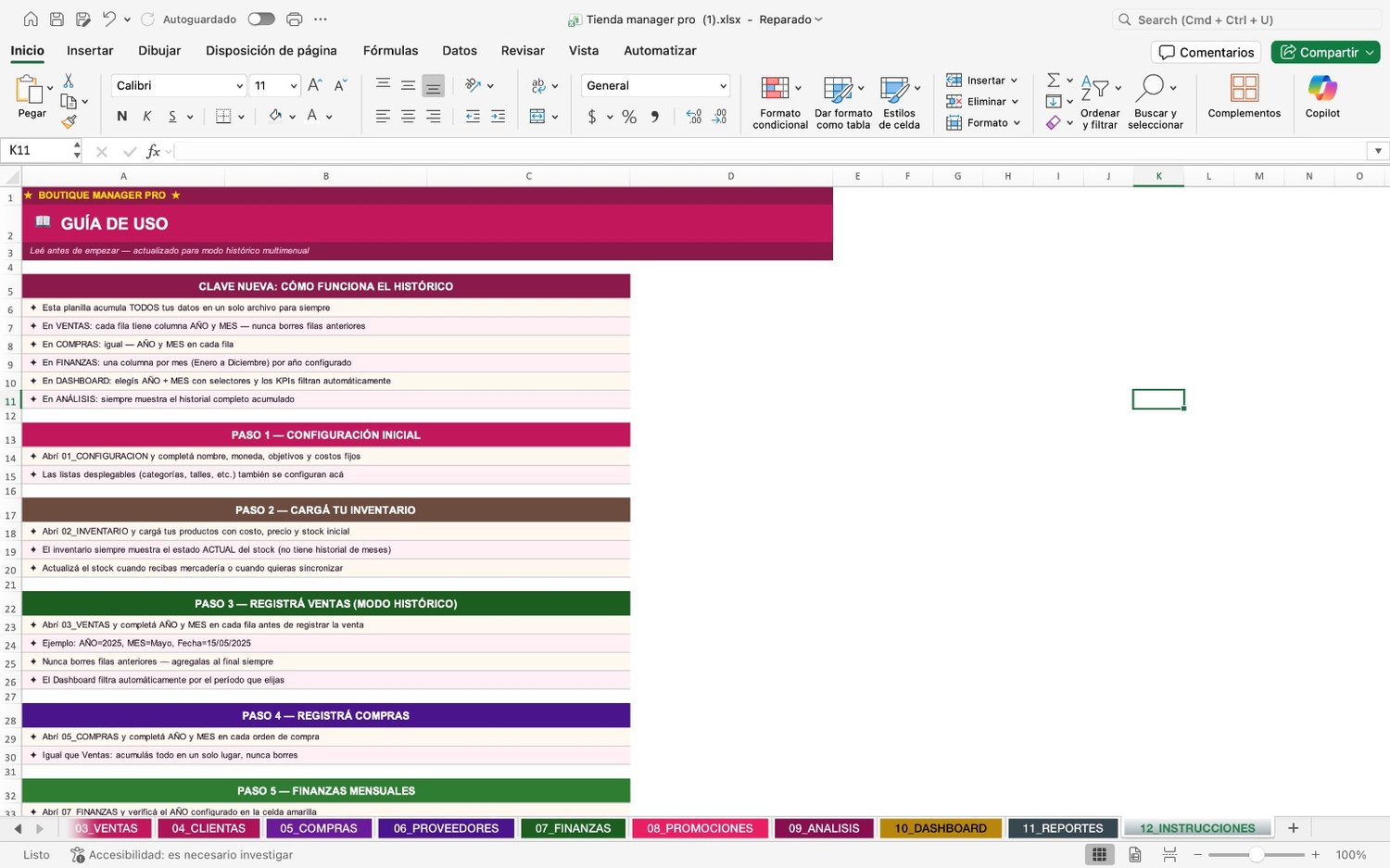Toggle bottom vertical alignment
Viewport: 1390px width, 868px height.
click(x=433, y=85)
